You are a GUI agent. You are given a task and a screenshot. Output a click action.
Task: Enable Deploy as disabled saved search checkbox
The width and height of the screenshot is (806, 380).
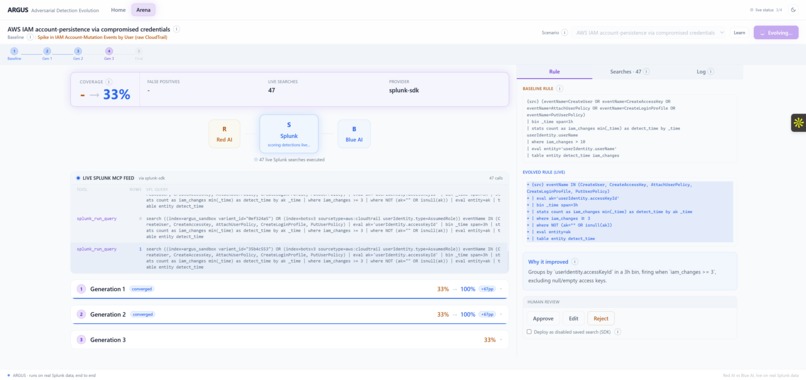click(529, 332)
